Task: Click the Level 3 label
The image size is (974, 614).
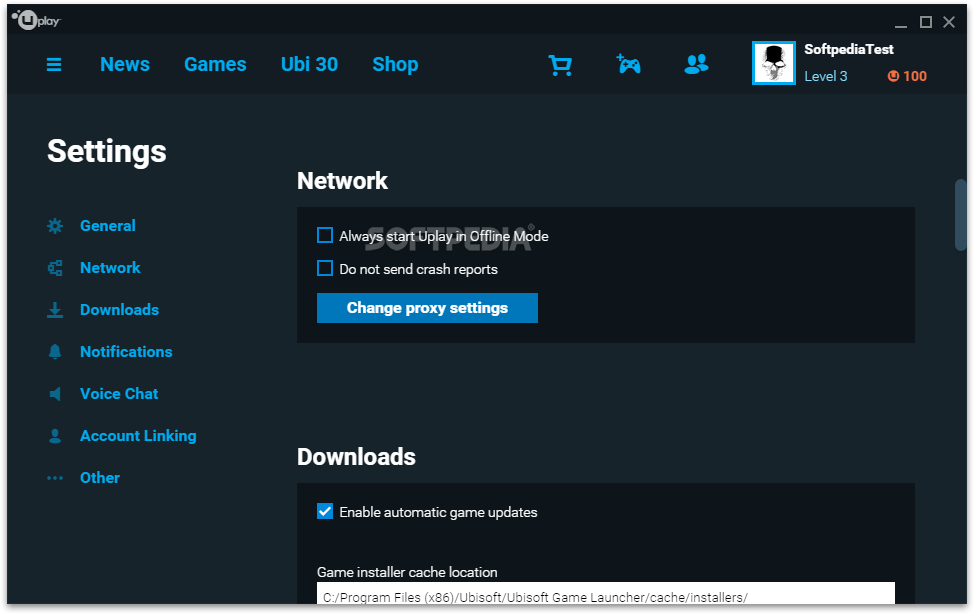Action: (x=826, y=76)
